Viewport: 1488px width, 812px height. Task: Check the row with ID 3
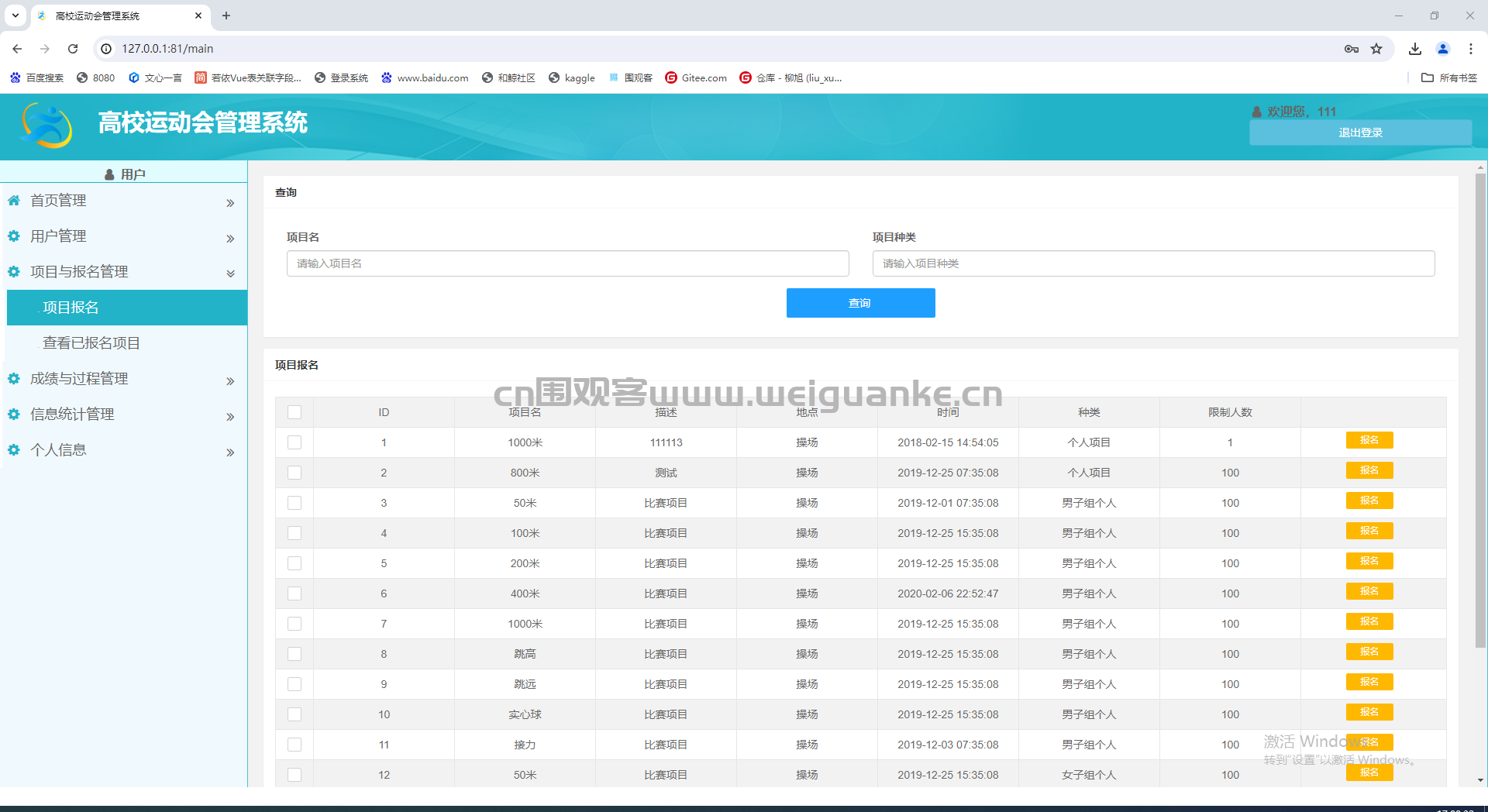[x=294, y=503]
